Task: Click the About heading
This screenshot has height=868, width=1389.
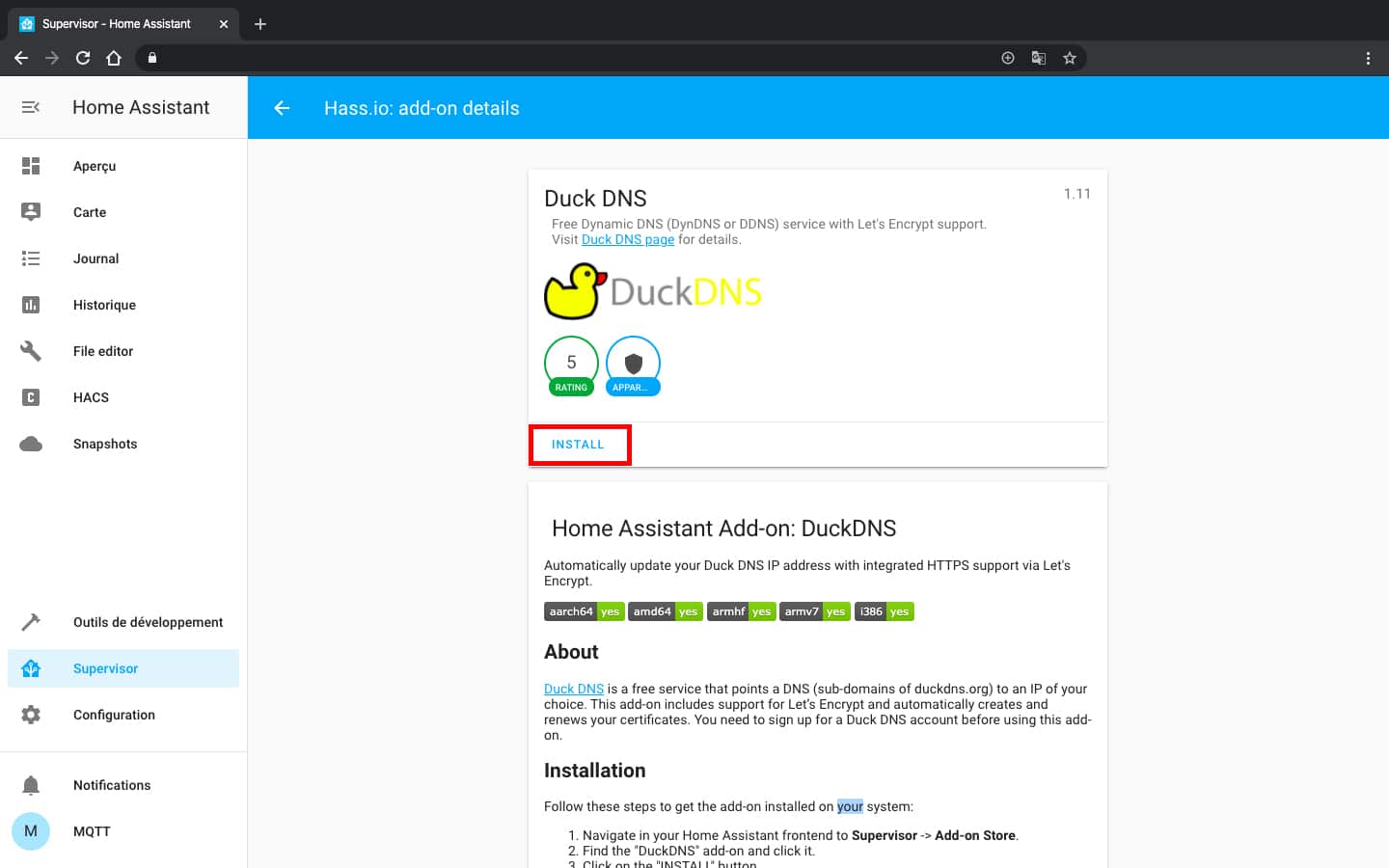Action: click(x=571, y=652)
